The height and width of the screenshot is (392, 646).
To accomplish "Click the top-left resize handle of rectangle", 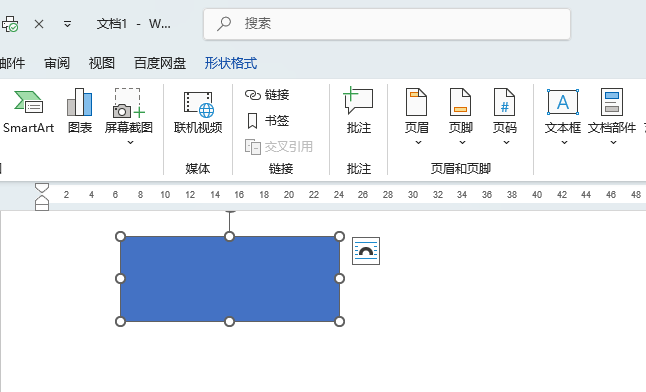I will pyautogui.click(x=120, y=236).
